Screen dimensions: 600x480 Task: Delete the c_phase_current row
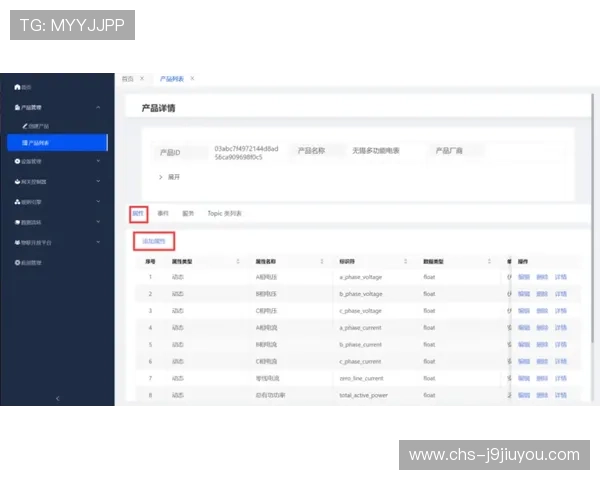[x=542, y=361]
